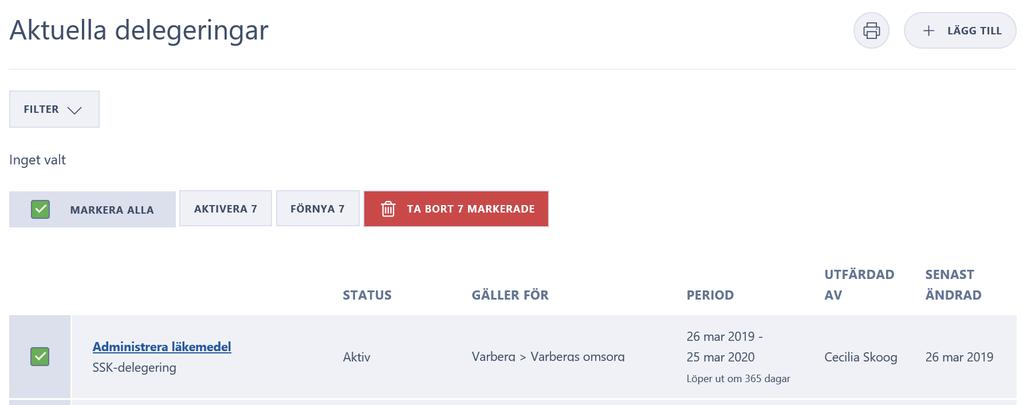Click the Förnya 7 button

tap(318, 209)
